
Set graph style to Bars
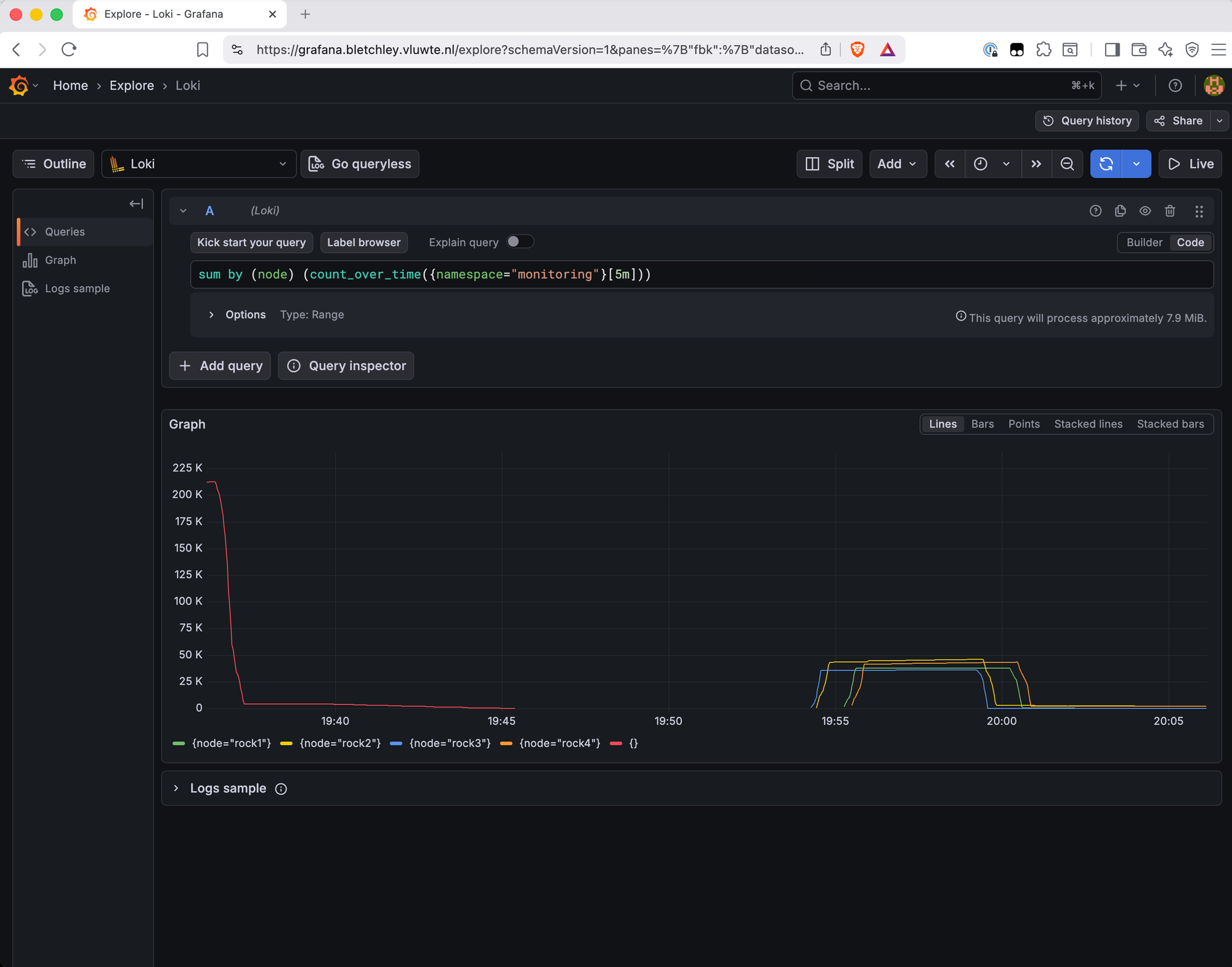[x=983, y=424]
